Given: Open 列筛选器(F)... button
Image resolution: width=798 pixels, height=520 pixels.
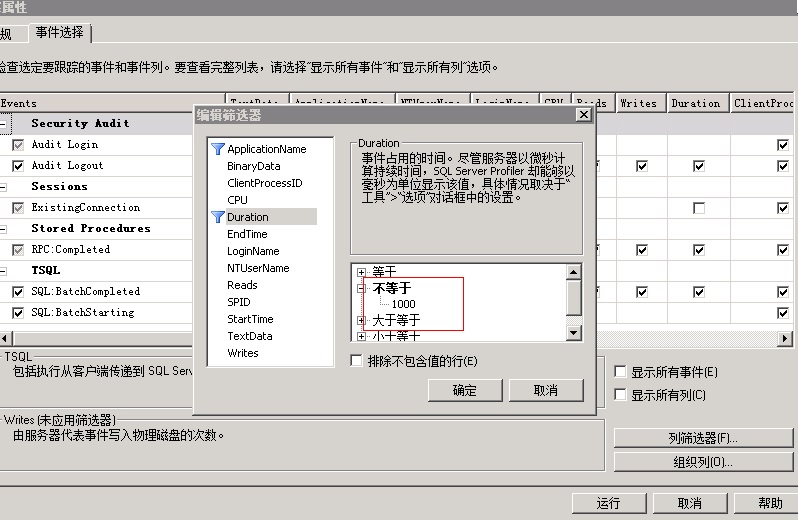Looking at the screenshot, I should 703,438.
